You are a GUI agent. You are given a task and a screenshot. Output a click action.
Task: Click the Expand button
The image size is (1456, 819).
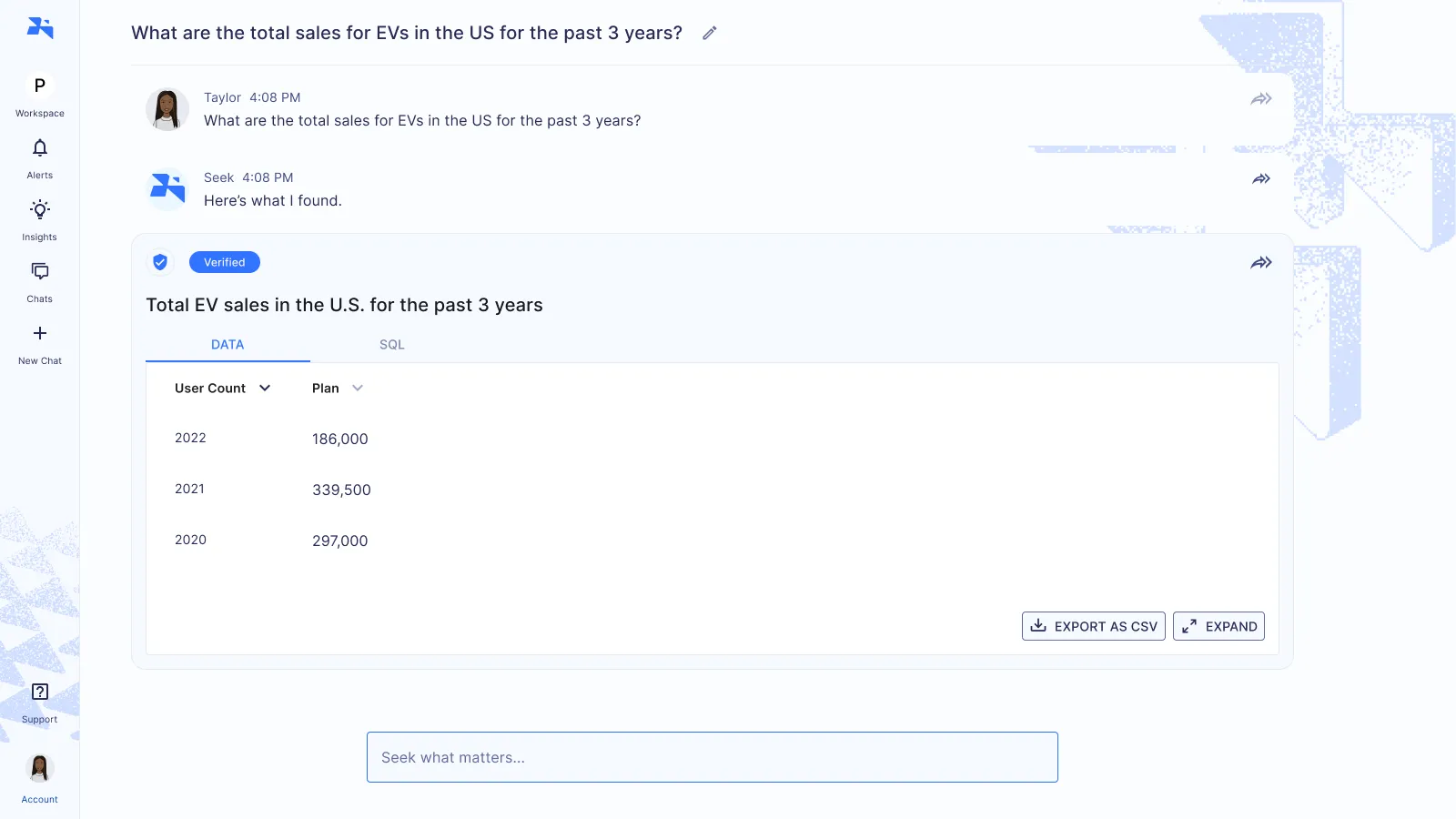pos(1218,626)
